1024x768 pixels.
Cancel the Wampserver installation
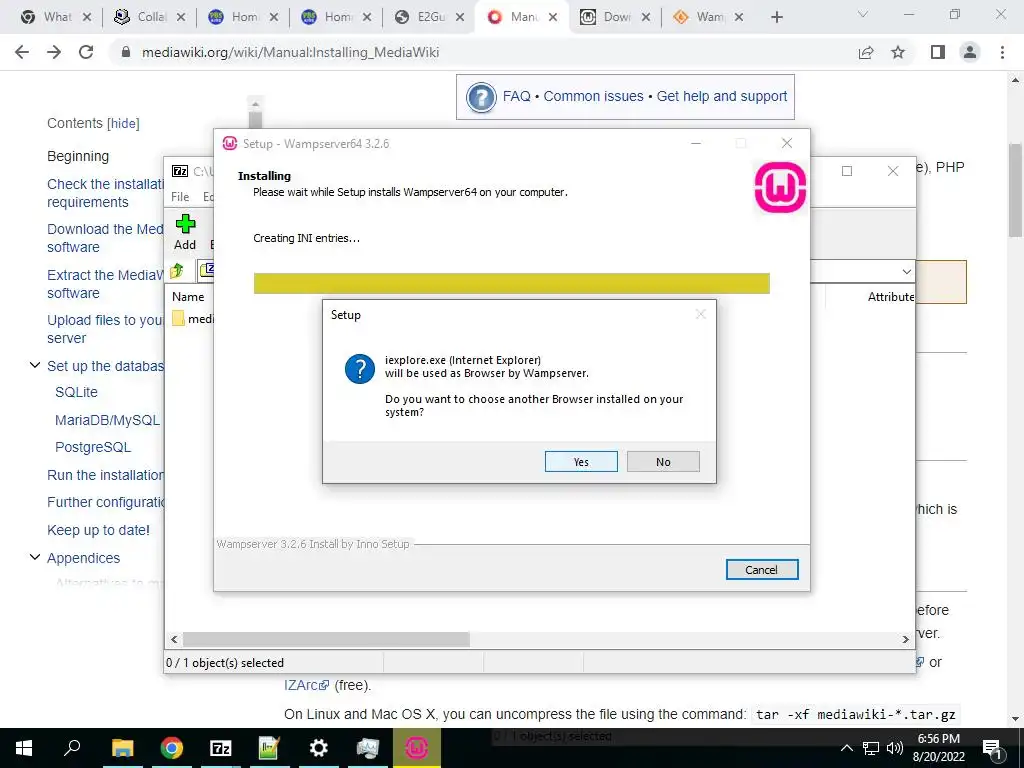(761, 569)
